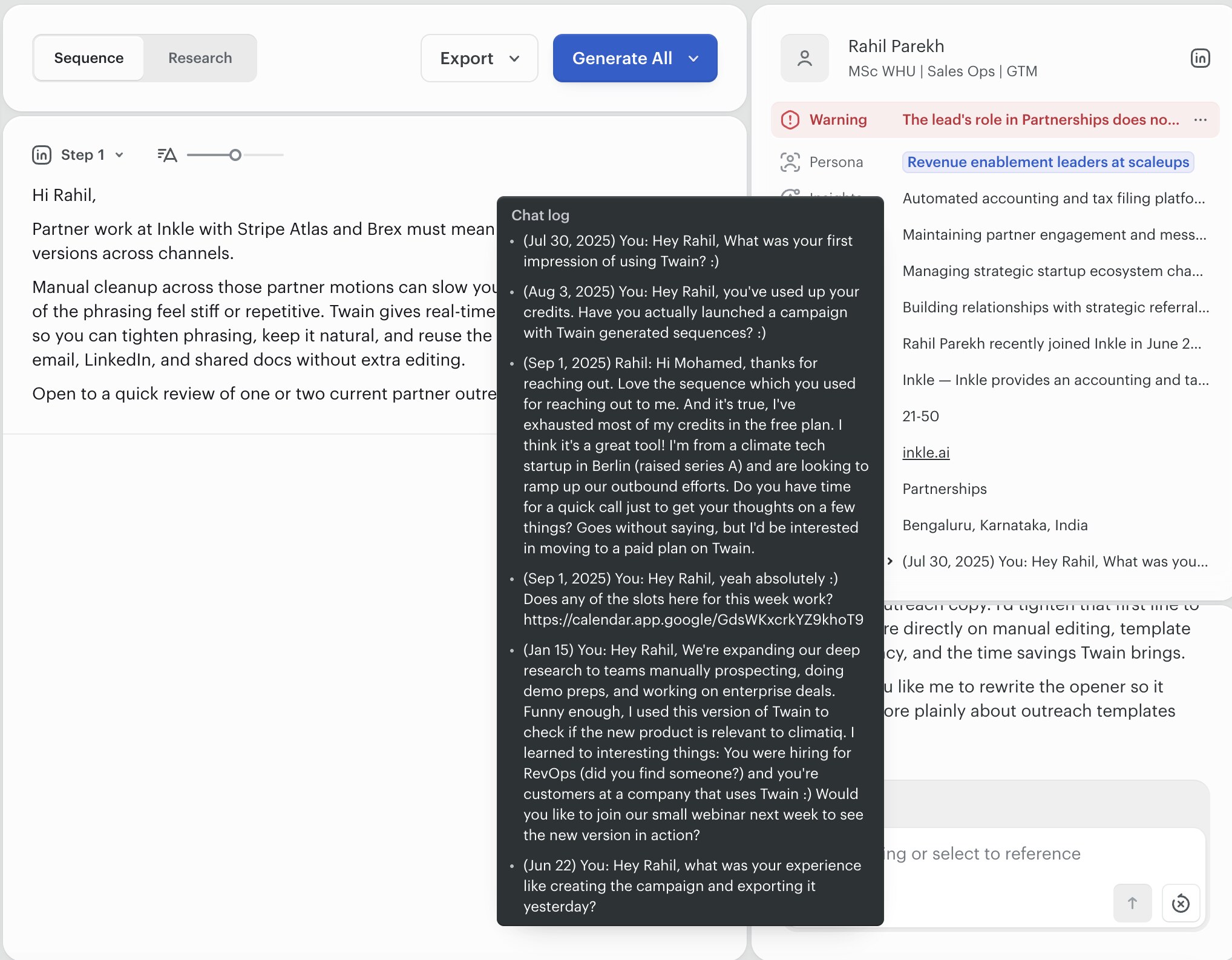
Task: Click the reset conversation icon next to send
Action: click(1181, 903)
